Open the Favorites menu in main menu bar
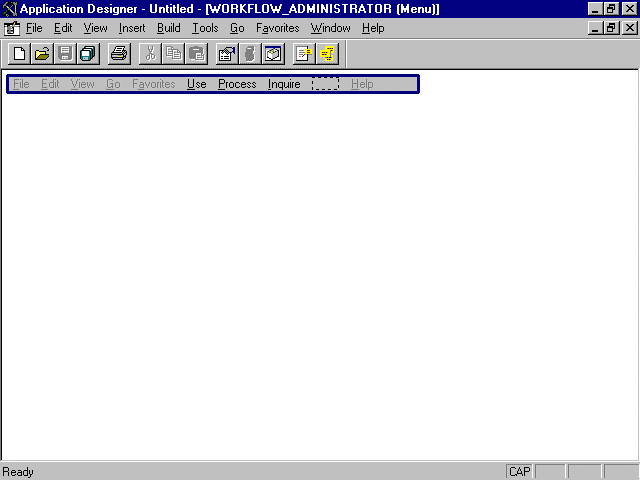This screenshot has width=640, height=480. (278, 28)
